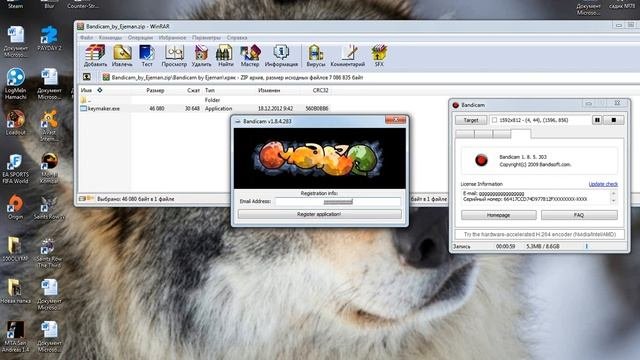640x360 pixels.
Task: Click the red record logo in Bandicam
Action: [x=481, y=160]
